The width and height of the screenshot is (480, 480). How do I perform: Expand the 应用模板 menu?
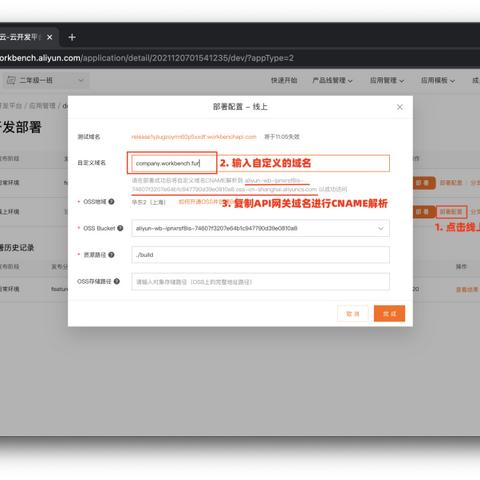click(438, 80)
